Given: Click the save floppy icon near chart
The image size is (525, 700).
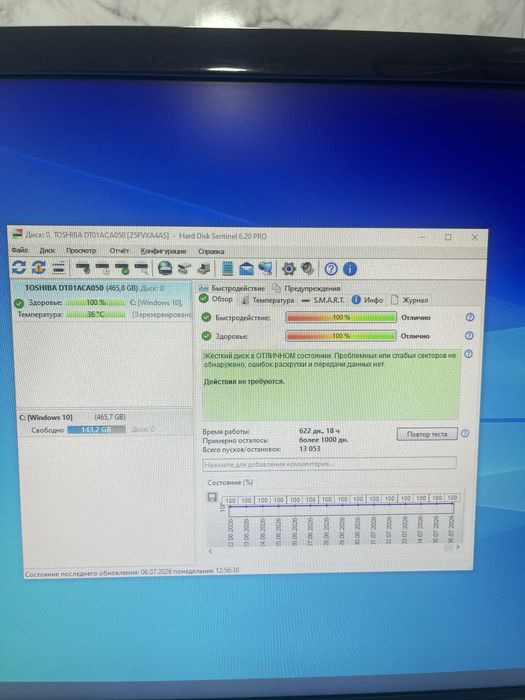Looking at the screenshot, I should [212, 497].
